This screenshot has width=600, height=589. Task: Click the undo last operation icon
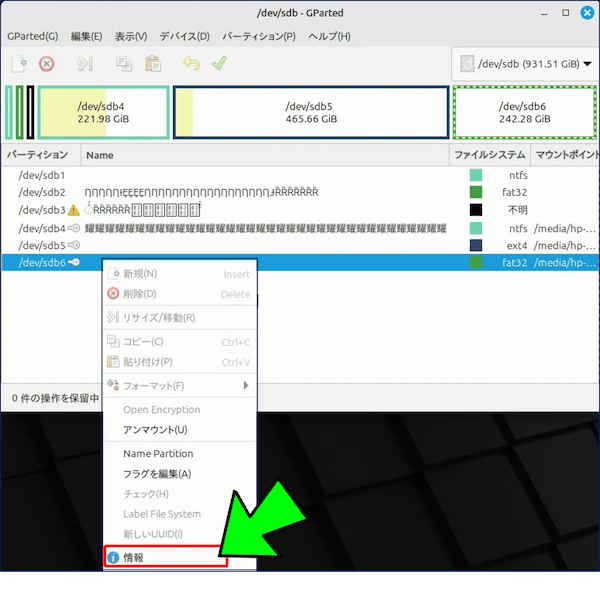[x=192, y=63]
